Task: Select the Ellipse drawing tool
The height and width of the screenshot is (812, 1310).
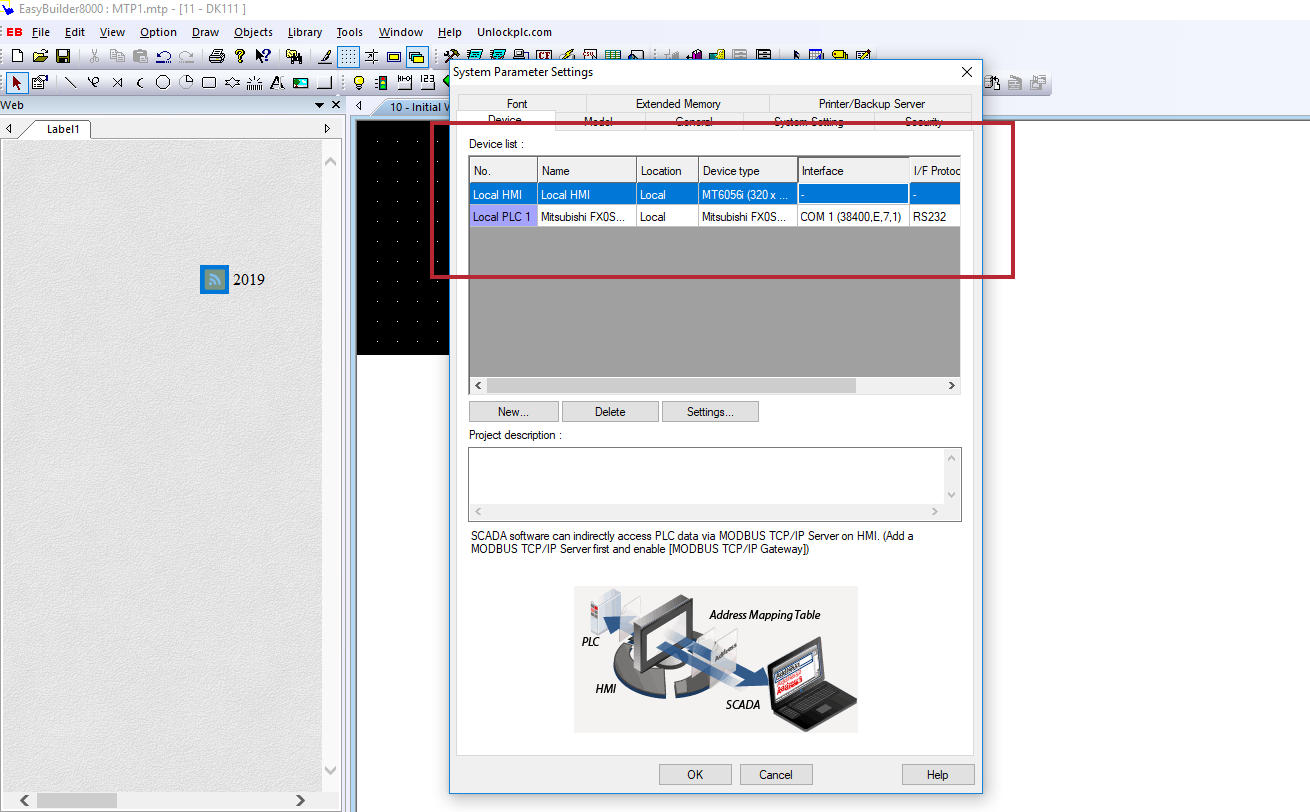Action: point(163,82)
